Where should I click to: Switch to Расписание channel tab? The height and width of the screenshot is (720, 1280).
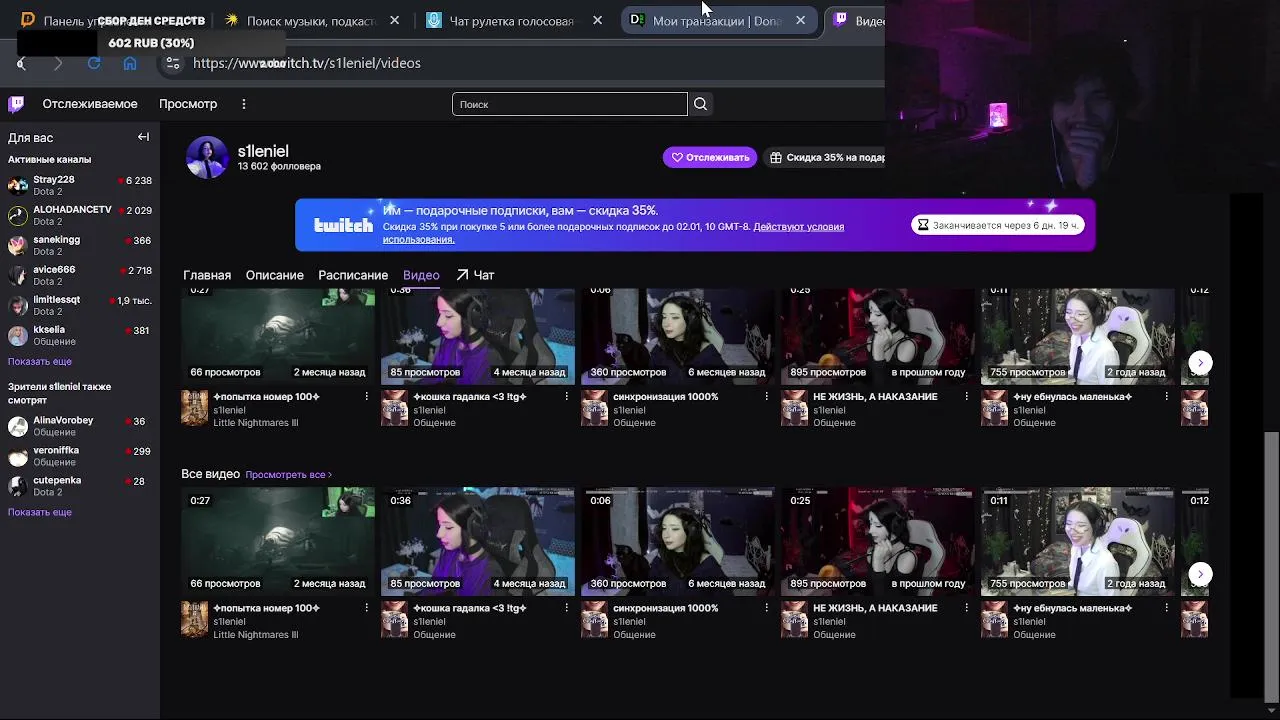point(353,275)
